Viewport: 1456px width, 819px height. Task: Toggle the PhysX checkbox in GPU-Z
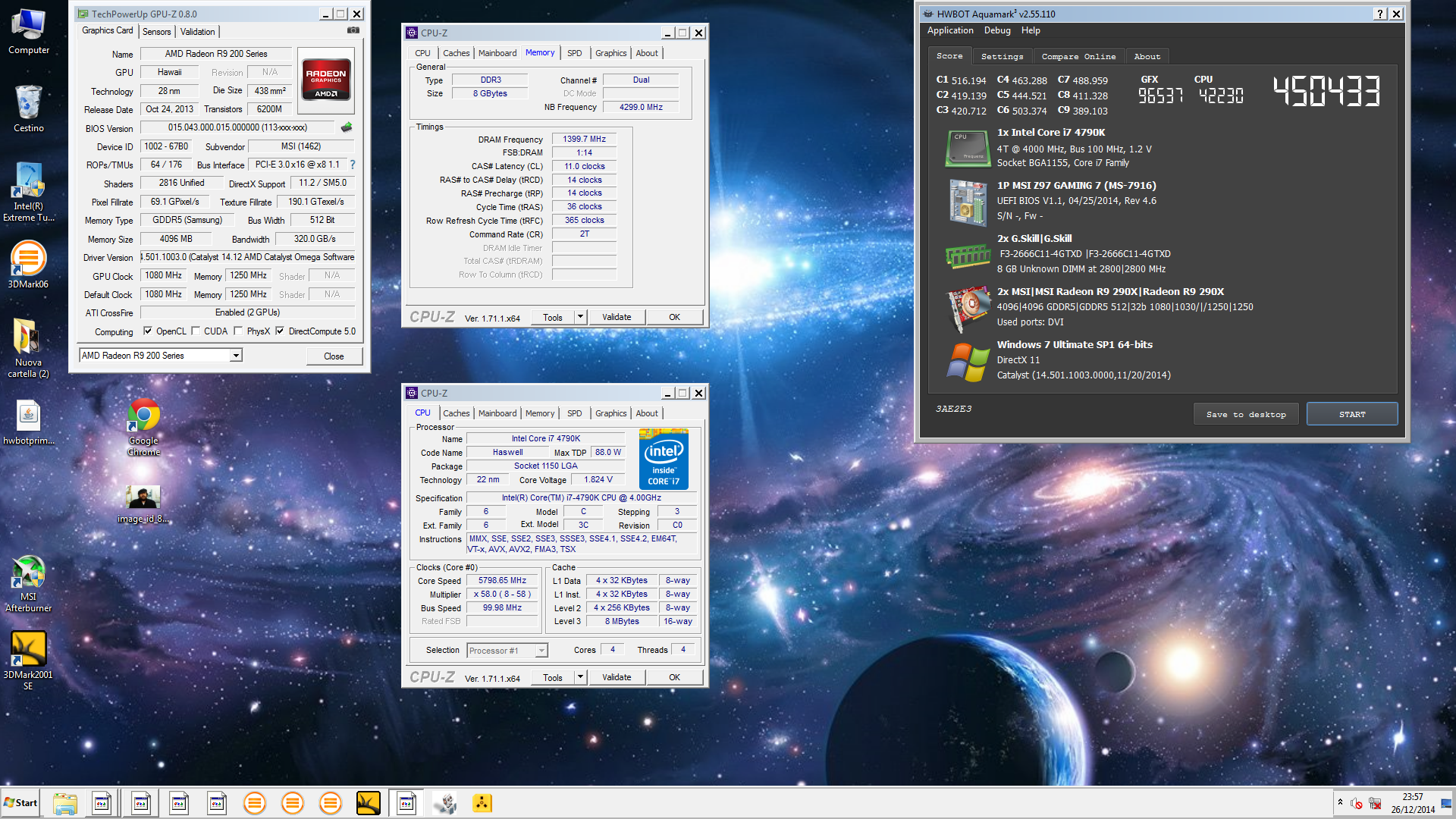point(238,331)
